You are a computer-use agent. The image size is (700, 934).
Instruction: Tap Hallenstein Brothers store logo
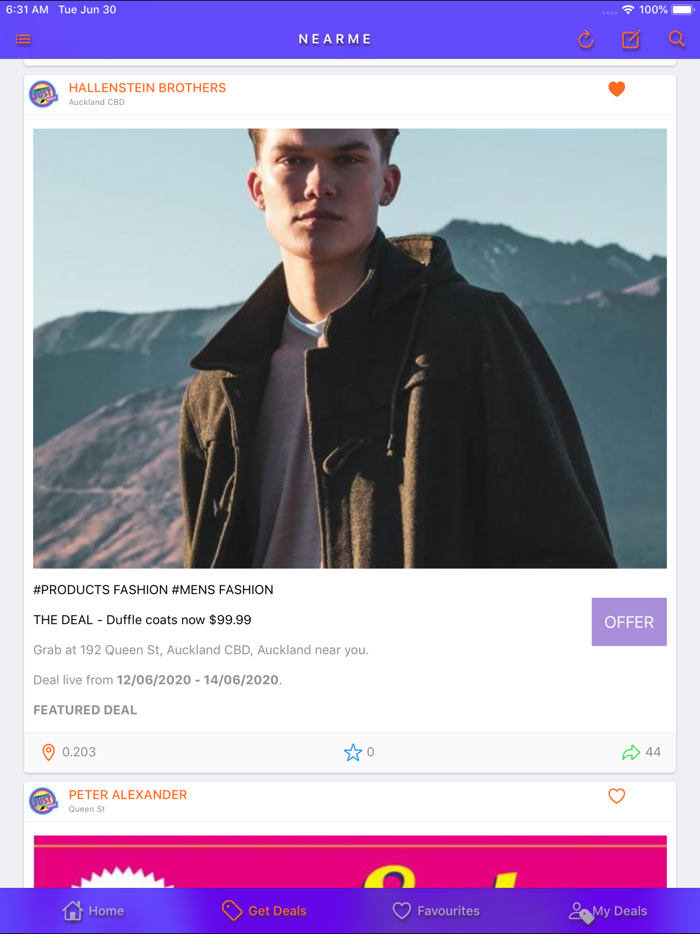tap(43, 94)
